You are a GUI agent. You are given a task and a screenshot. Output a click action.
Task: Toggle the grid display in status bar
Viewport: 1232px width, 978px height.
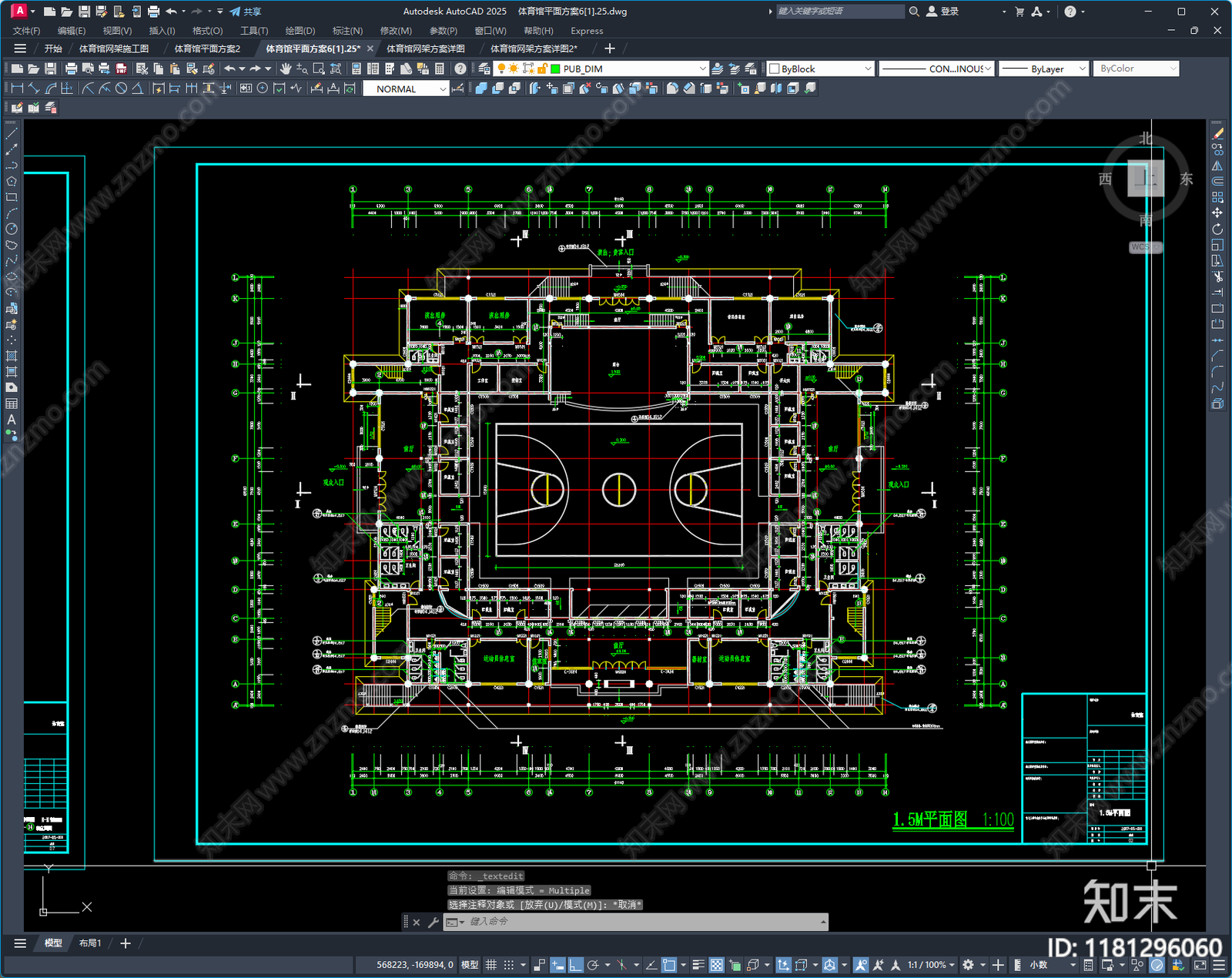490,965
